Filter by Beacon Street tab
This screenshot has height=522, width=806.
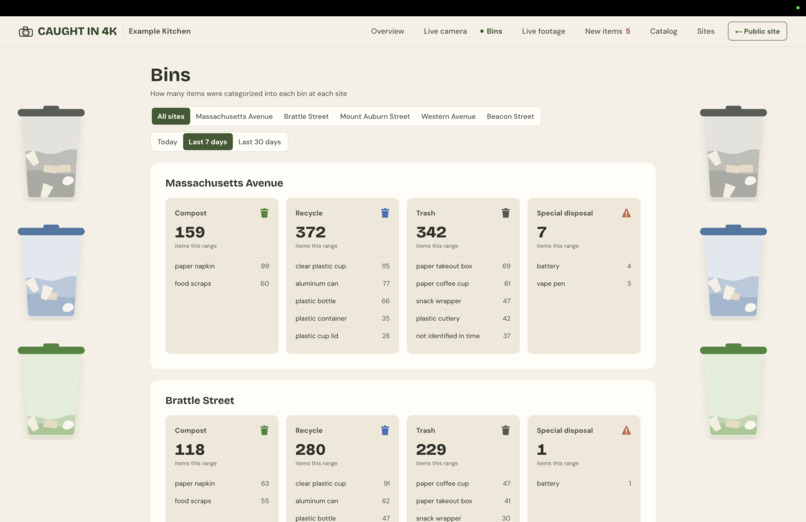[x=510, y=116]
